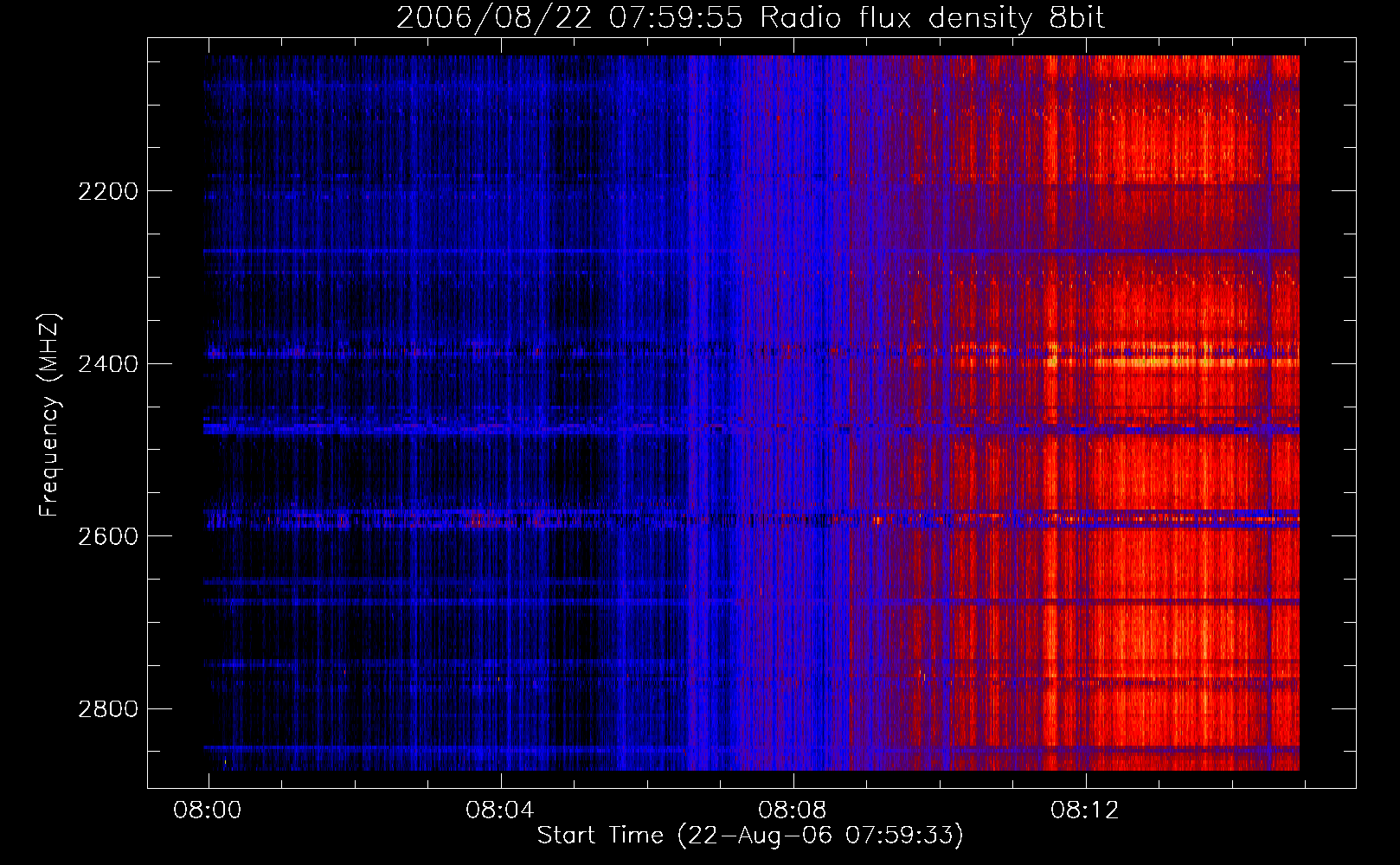The image size is (1400, 865).
Task: Click the 2600 frequency tick label
Action: (x=108, y=536)
